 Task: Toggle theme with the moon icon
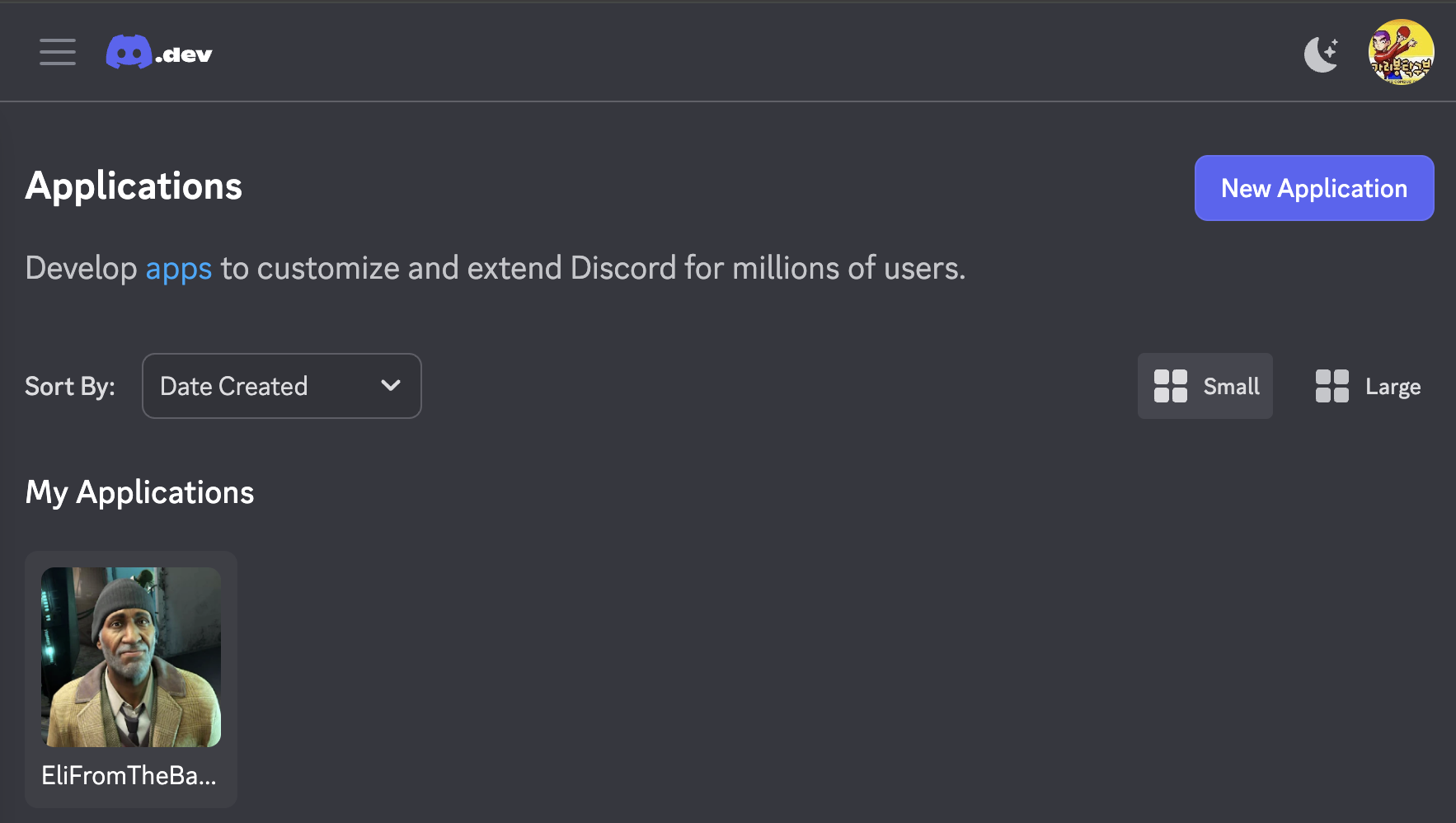1321,54
